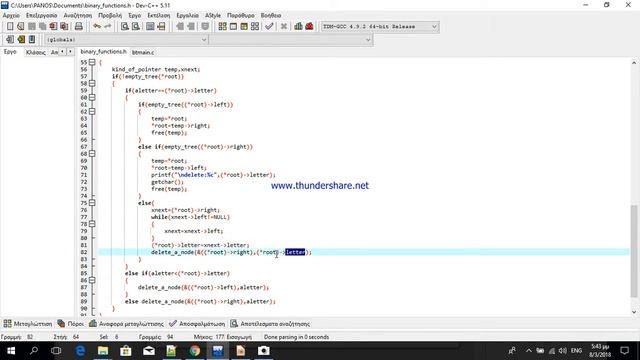640x360 pixels.
Task: Compile the program with toolbar icon
Action: point(222,27)
